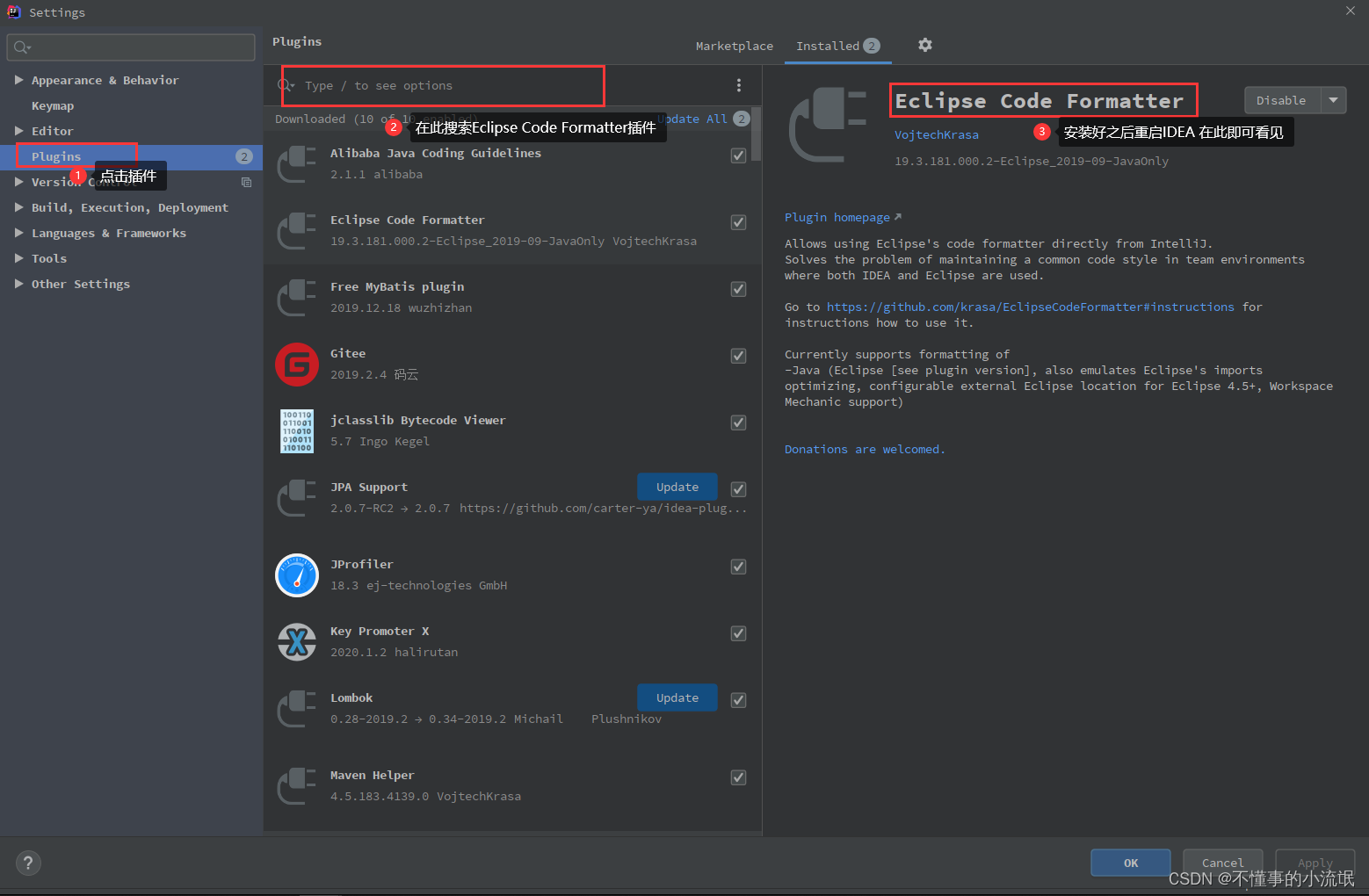Click the OK button
1369x896 pixels.
click(x=1130, y=863)
